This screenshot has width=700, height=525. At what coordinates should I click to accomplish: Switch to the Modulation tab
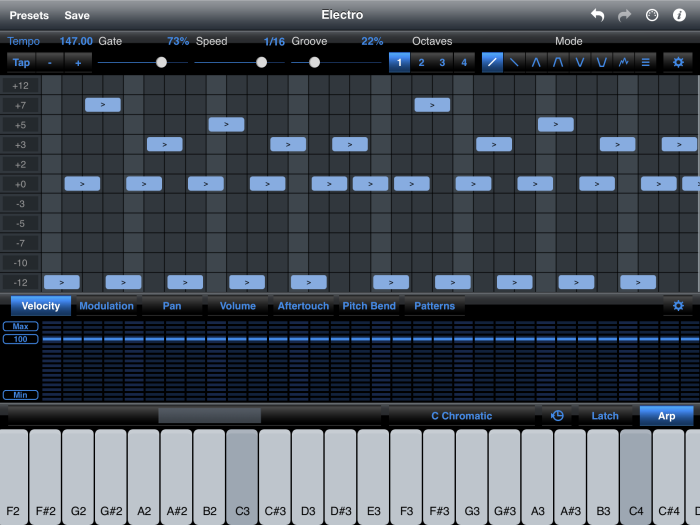click(x=106, y=305)
